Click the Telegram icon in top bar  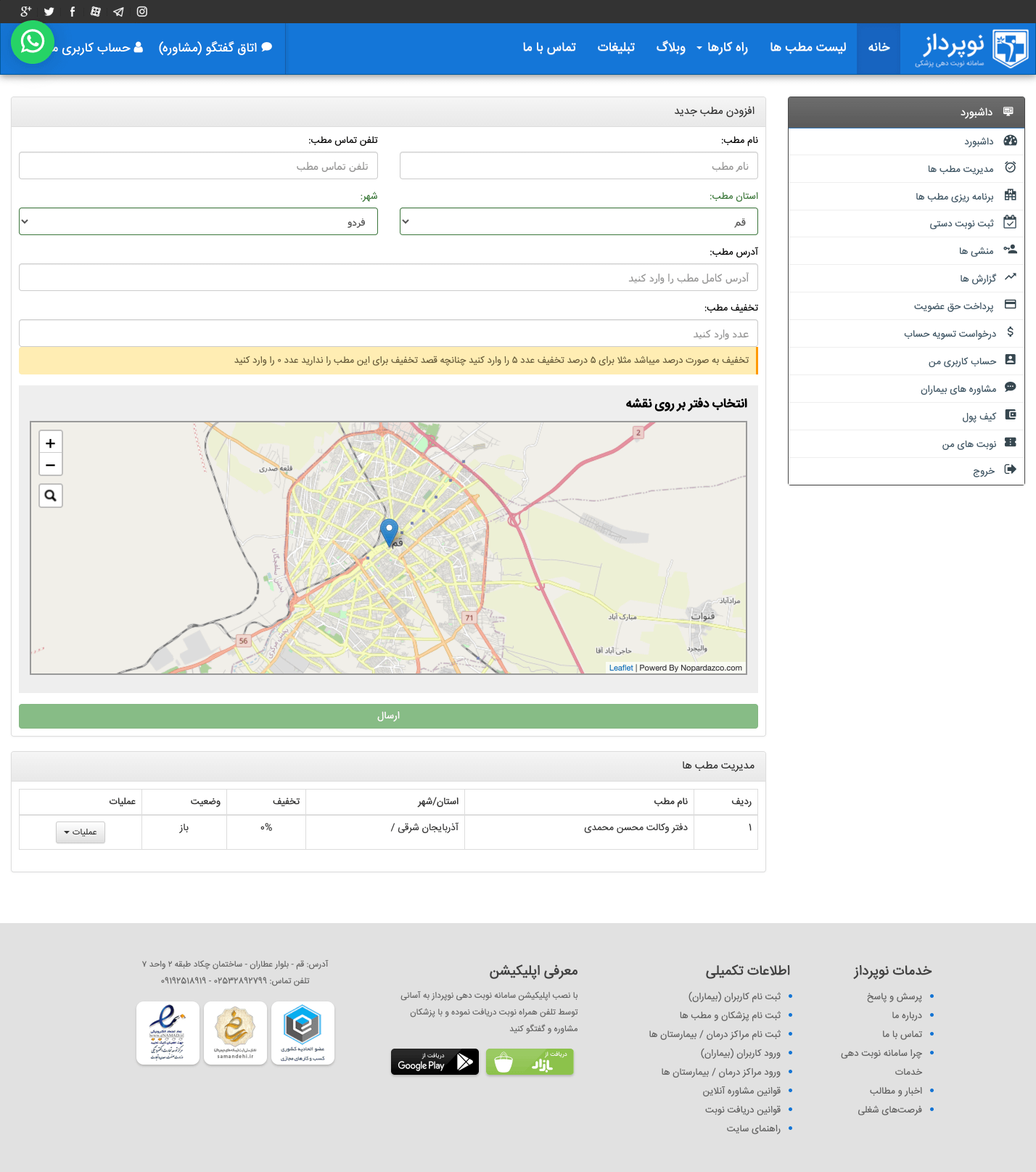pos(119,12)
